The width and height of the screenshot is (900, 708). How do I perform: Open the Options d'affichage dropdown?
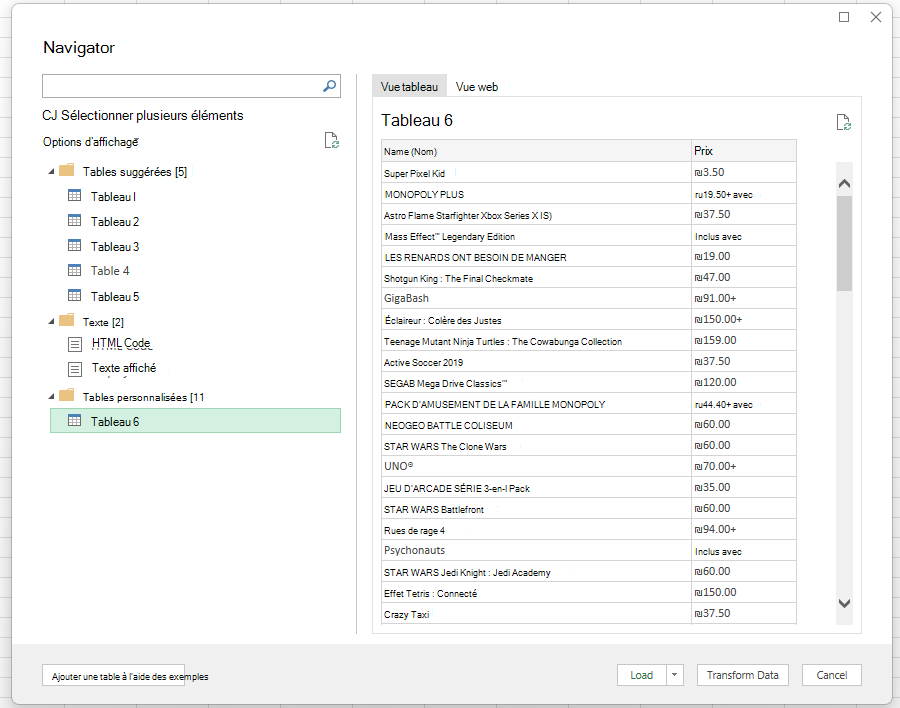point(91,142)
